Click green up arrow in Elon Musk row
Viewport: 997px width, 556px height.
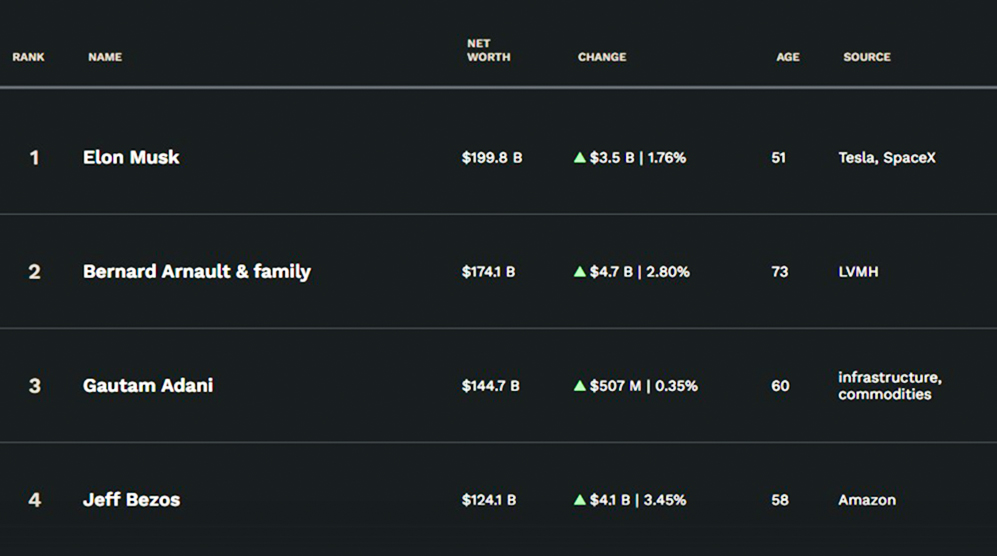(580, 157)
